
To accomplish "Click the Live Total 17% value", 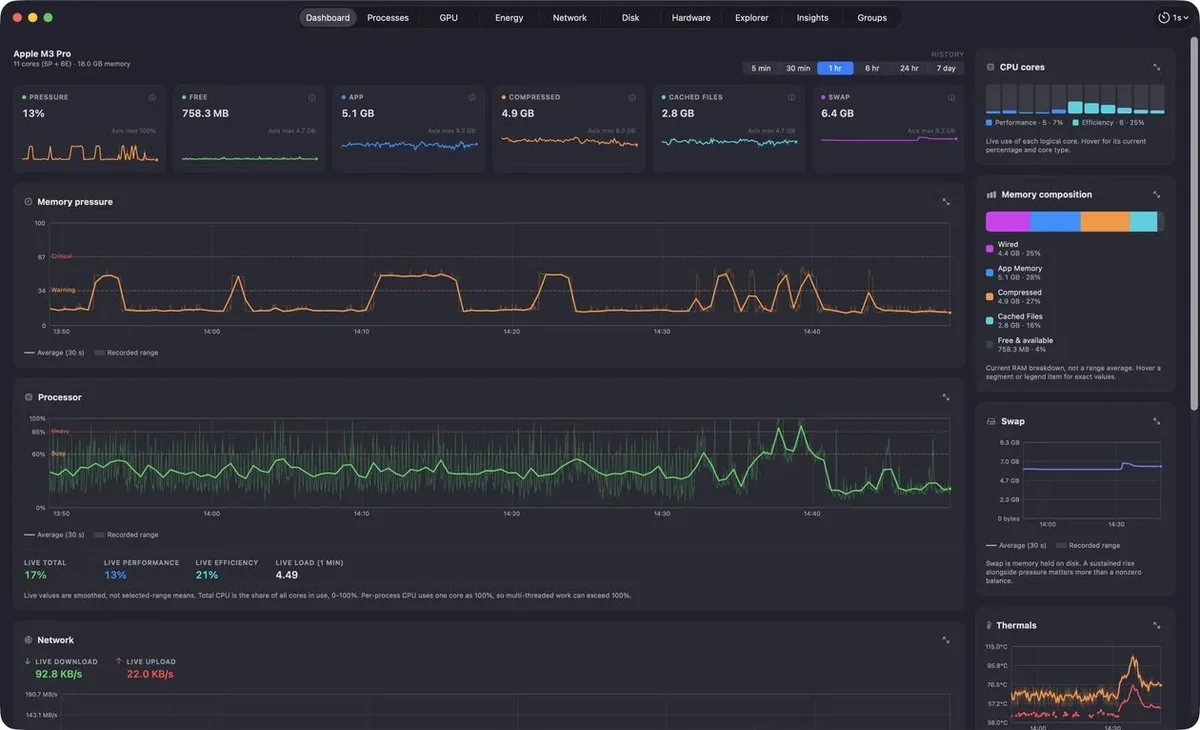I will [35, 575].
